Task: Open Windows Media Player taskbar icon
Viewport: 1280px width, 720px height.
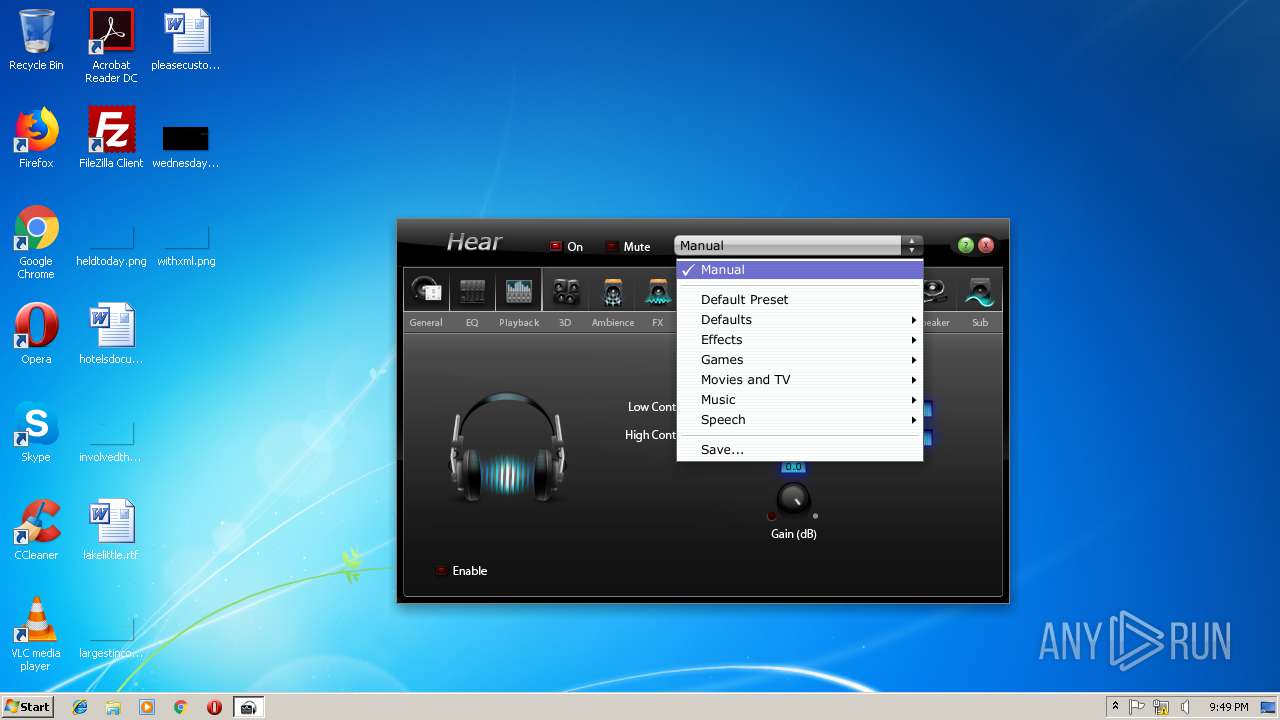Action: tap(147, 707)
